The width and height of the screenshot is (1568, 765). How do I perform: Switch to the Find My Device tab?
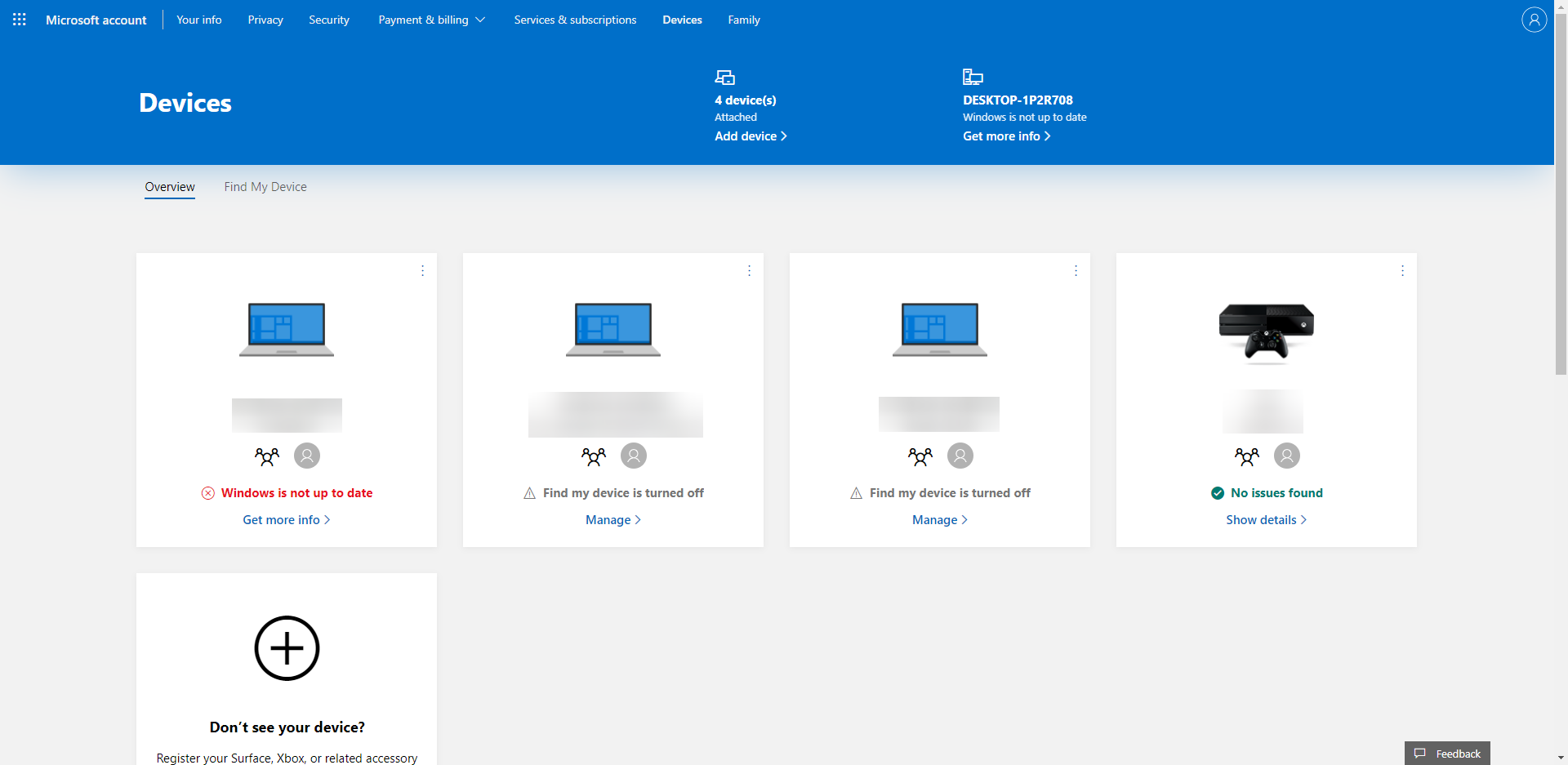click(265, 187)
